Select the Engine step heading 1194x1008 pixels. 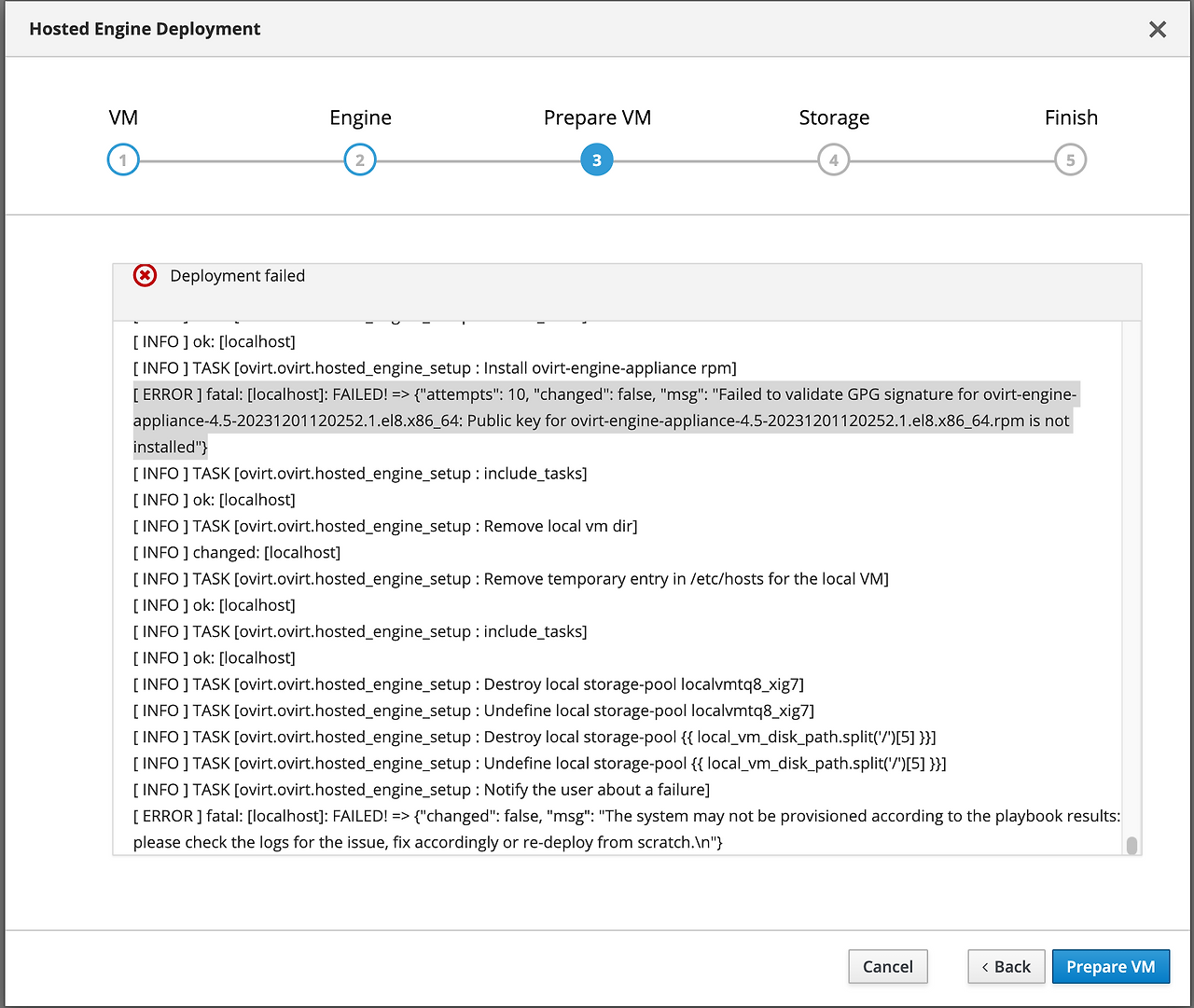click(359, 117)
